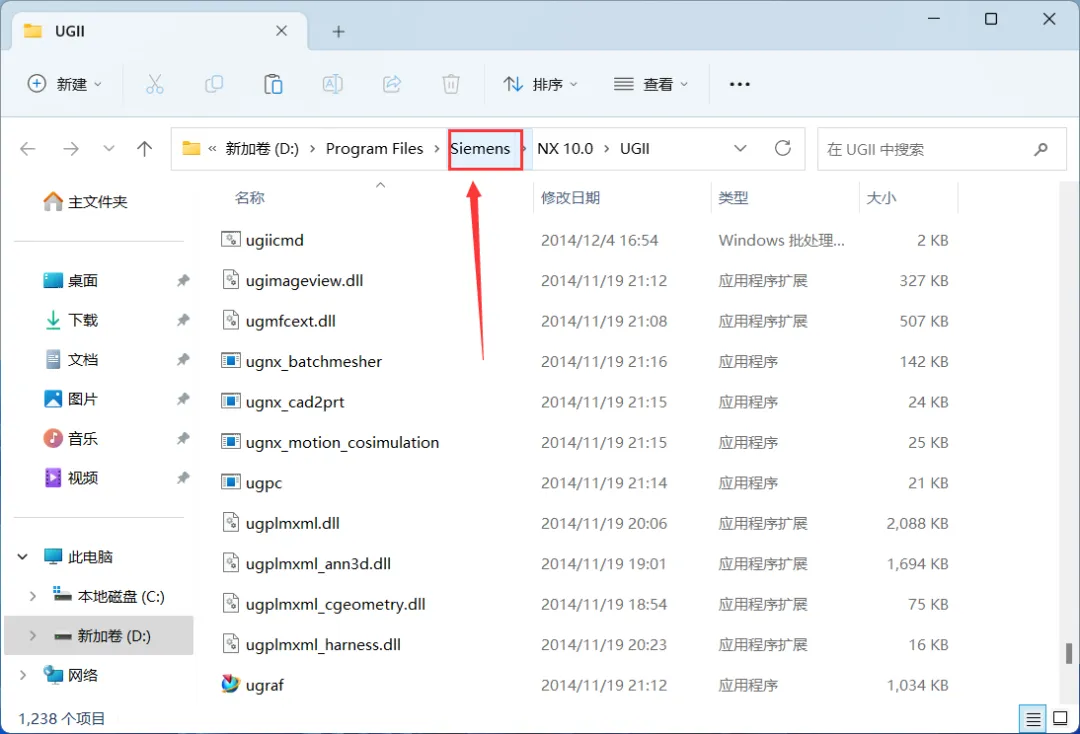The height and width of the screenshot is (734, 1080).
Task: Unpin 桌面 via its pin icon
Action: pos(183,281)
